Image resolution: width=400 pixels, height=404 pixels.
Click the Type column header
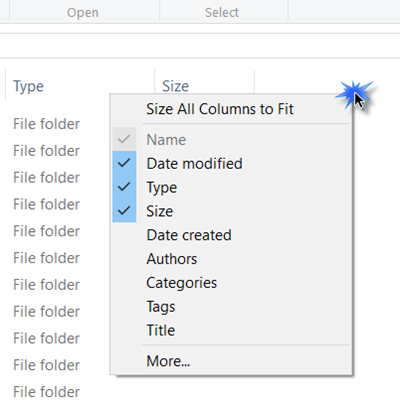[x=28, y=87]
